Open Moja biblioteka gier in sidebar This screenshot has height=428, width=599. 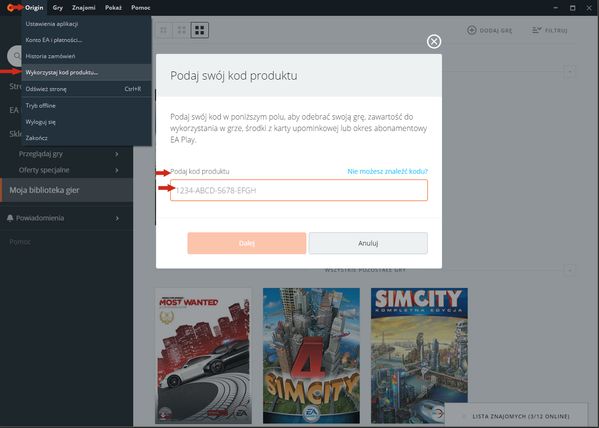coord(66,190)
